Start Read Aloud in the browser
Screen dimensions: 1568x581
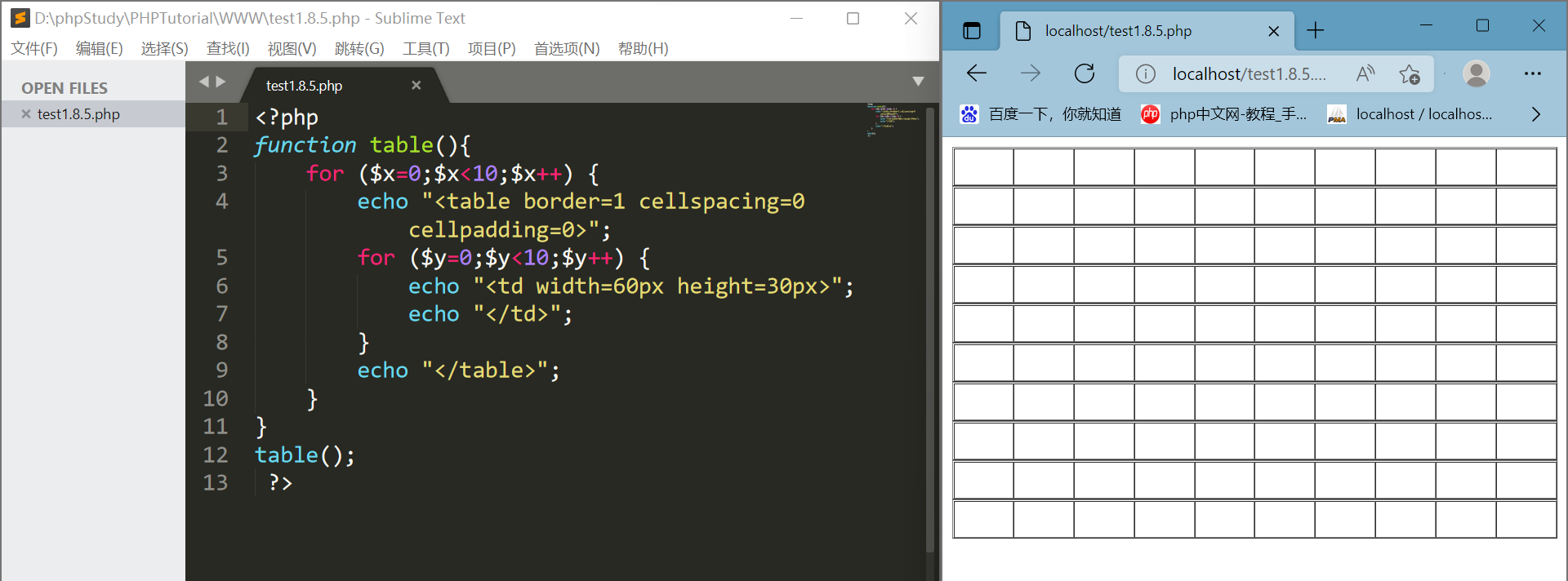(x=1365, y=73)
